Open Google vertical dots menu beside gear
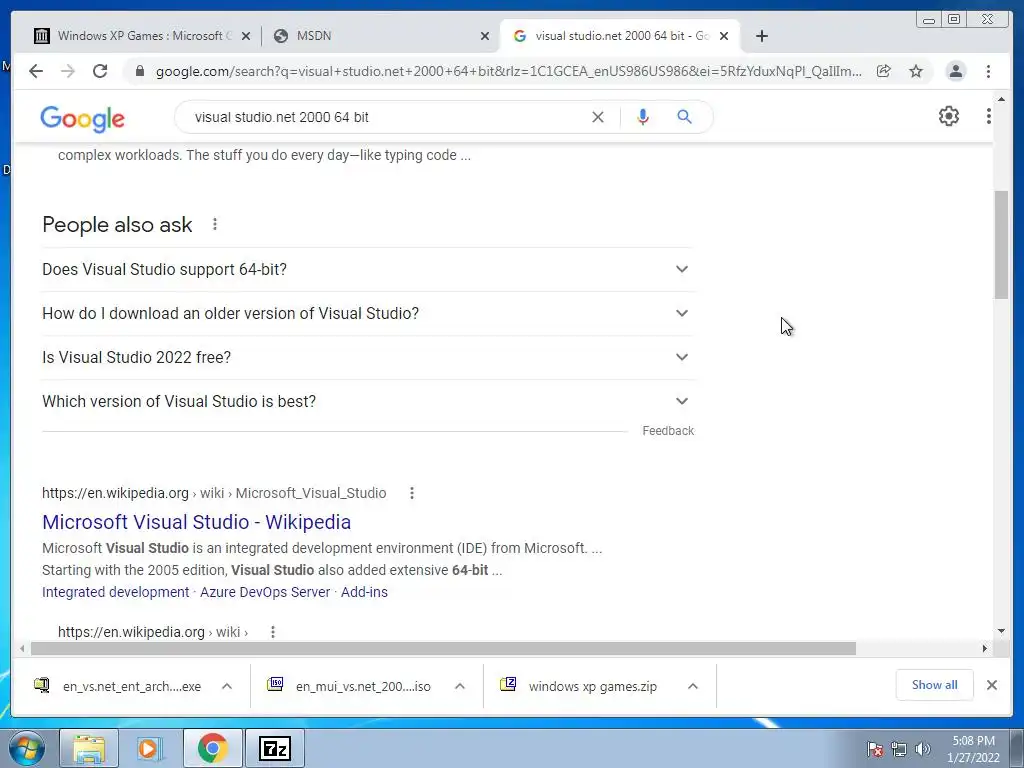The height and width of the screenshot is (768, 1024). (988, 116)
